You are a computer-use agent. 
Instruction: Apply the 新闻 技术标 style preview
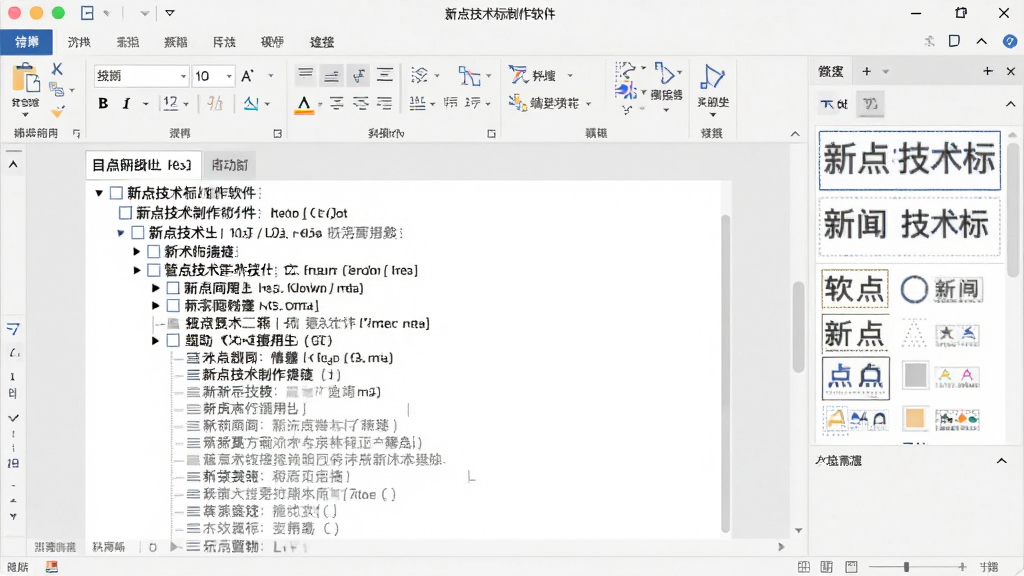point(910,226)
